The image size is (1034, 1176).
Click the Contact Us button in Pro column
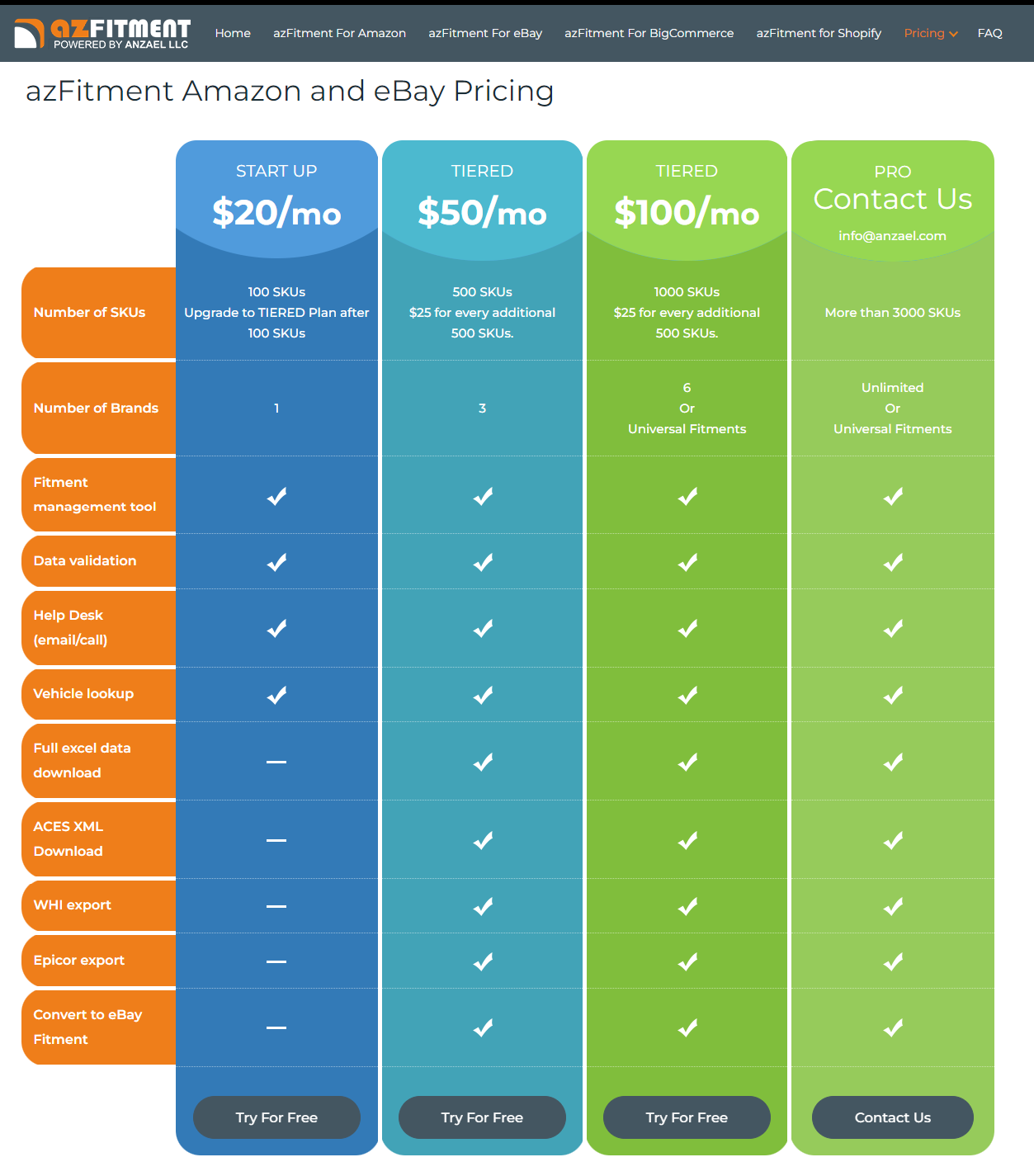pos(893,1117)
